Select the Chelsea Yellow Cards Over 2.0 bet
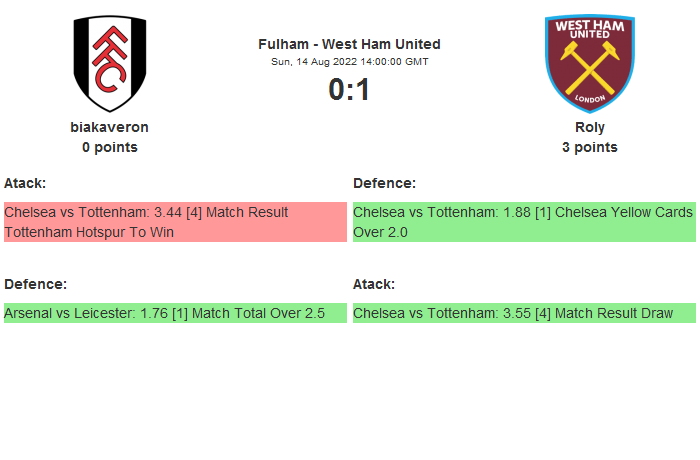 pos(524,222)
